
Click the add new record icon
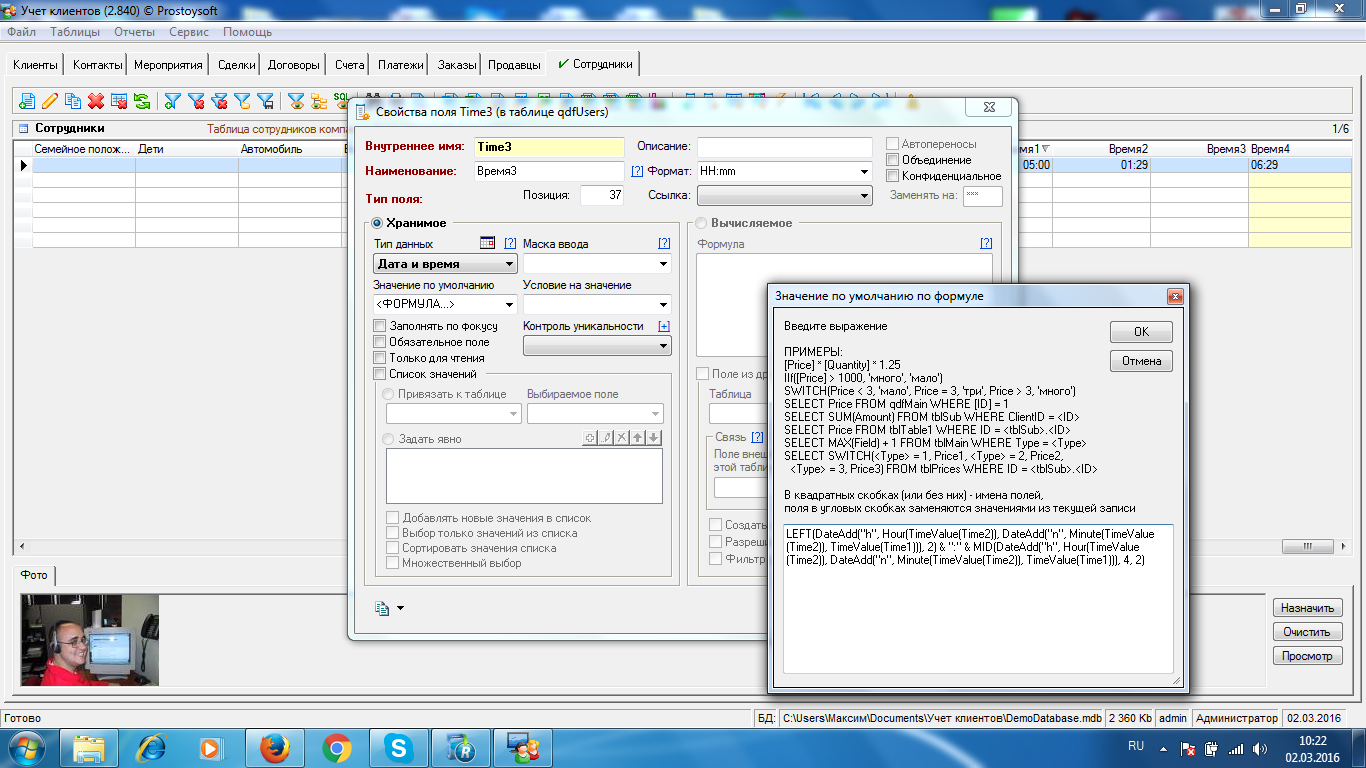(27, 101)
